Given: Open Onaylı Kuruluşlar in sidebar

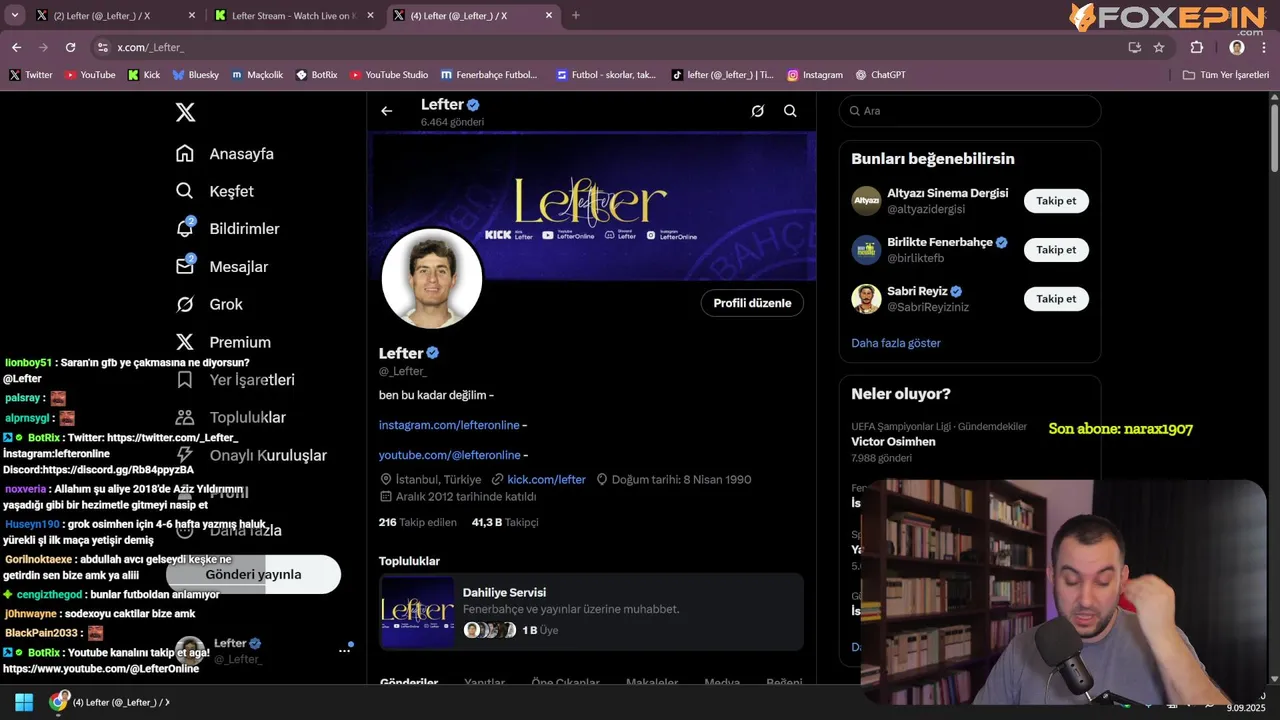Looking at the screenshot, I should pos(251,455).
